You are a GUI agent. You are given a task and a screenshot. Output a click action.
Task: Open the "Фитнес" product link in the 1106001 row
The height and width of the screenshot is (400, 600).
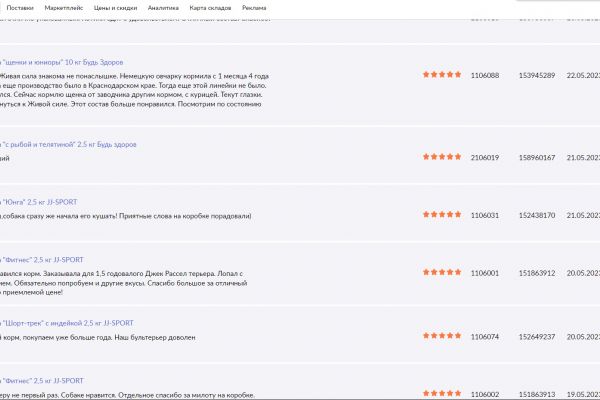click(42, 260)
